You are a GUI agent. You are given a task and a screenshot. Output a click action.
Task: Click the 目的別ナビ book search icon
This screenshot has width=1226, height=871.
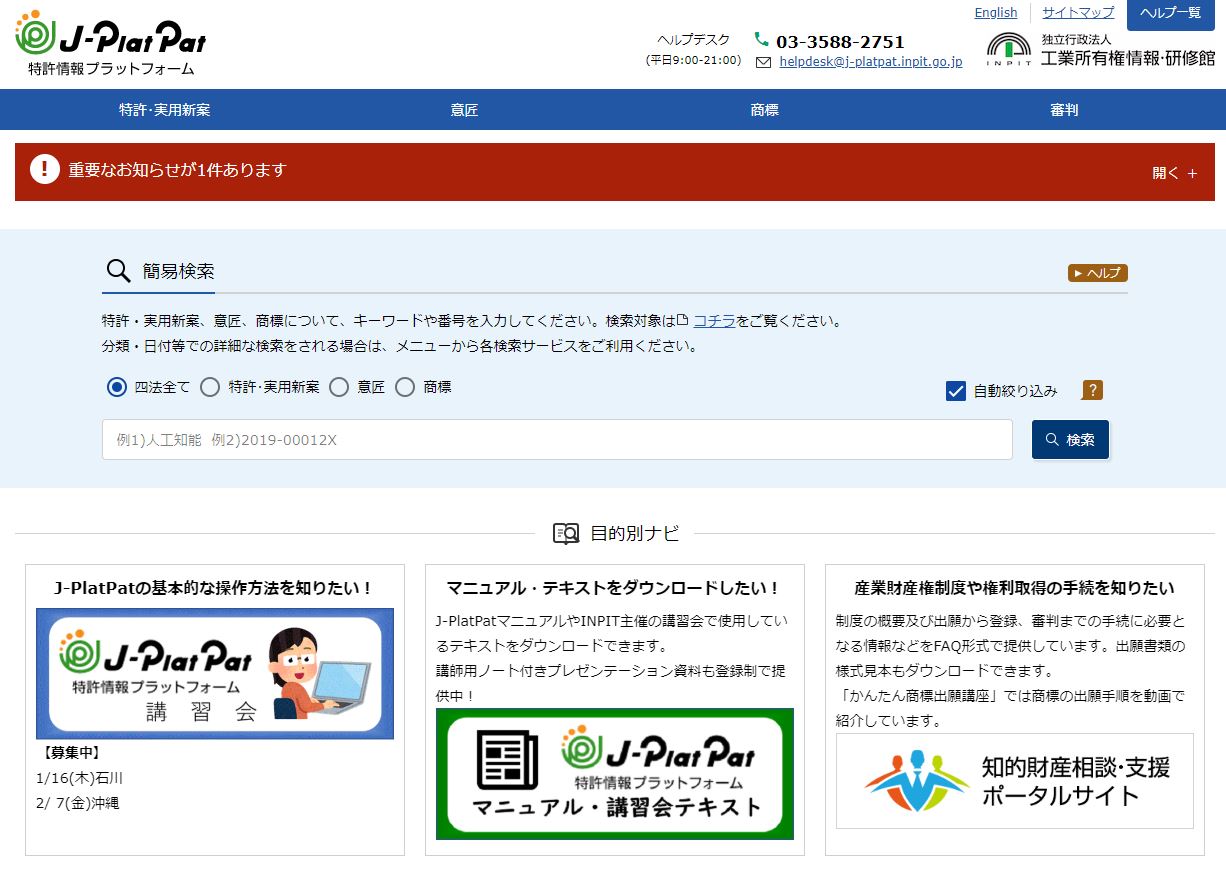[566, 533]
